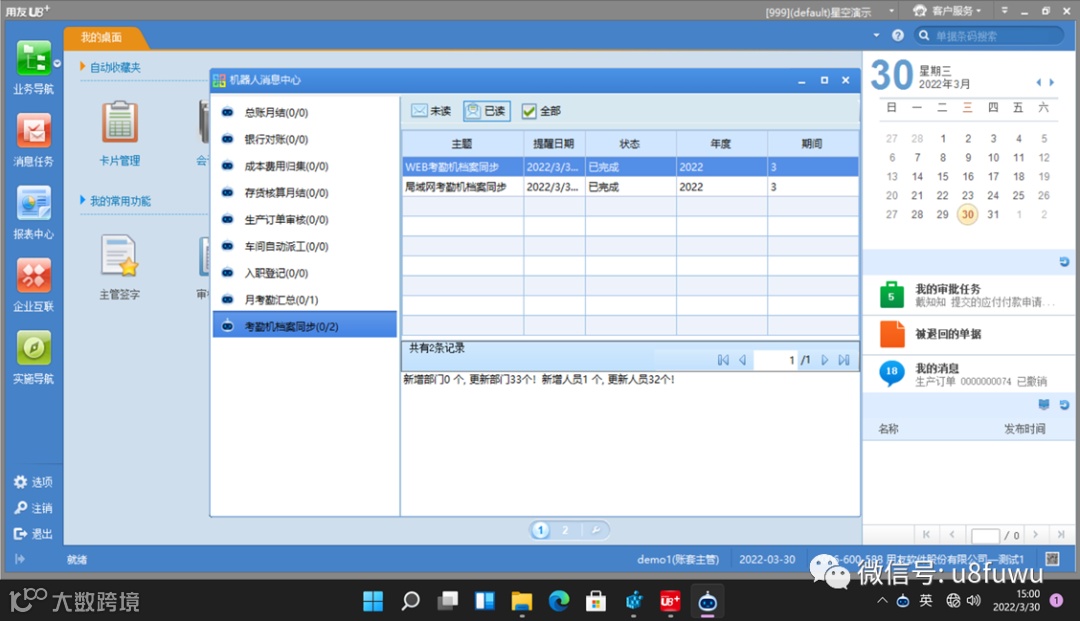Toggle 全部 checkbox filter
The image size is (1080, 621).
point(541,111)
